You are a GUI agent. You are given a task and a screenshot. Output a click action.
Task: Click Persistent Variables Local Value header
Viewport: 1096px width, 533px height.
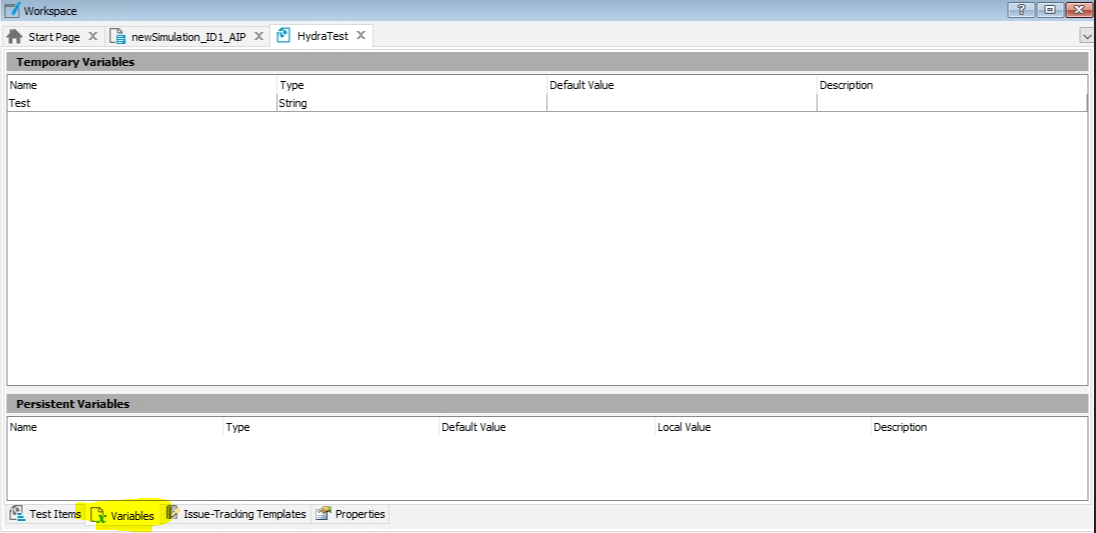click(763, 427)
